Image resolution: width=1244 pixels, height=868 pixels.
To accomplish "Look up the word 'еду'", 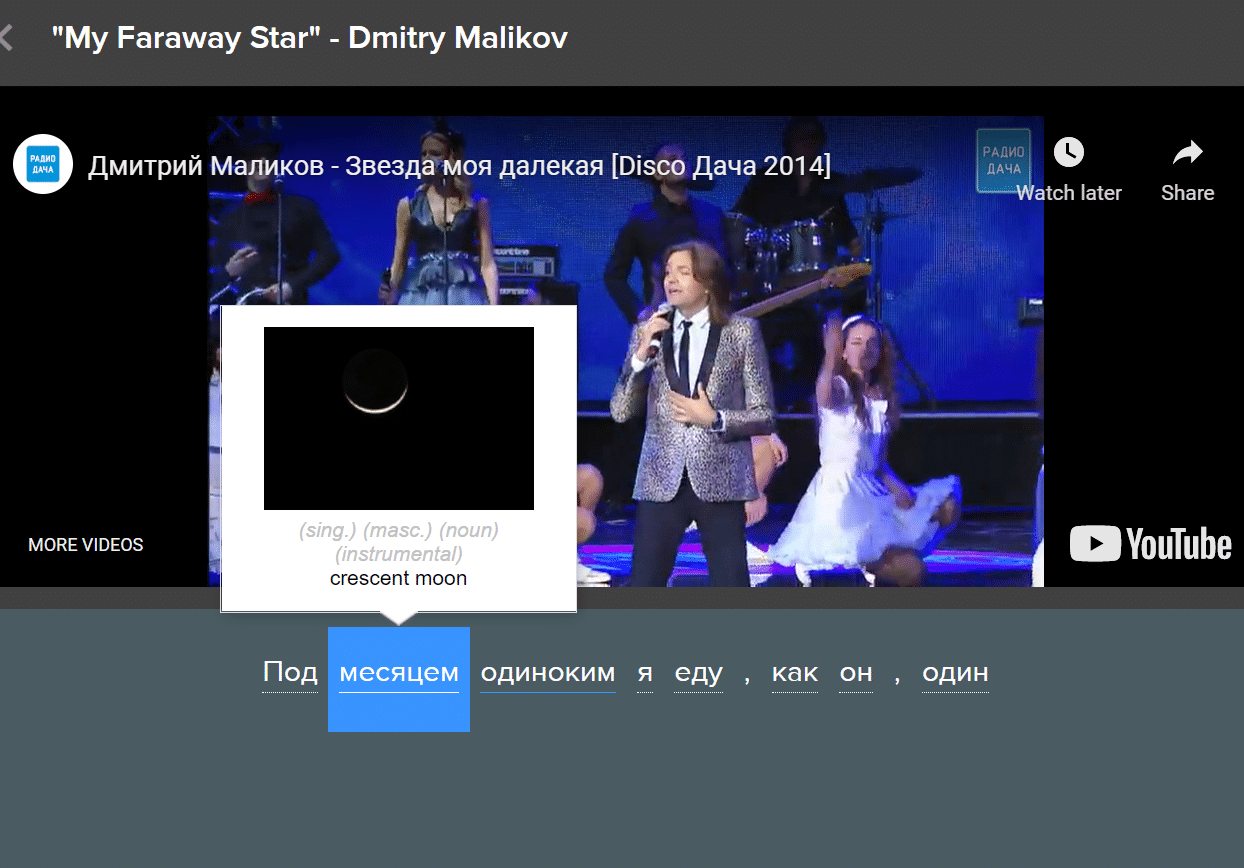I will pyautogui.click(x=698, y=674).
